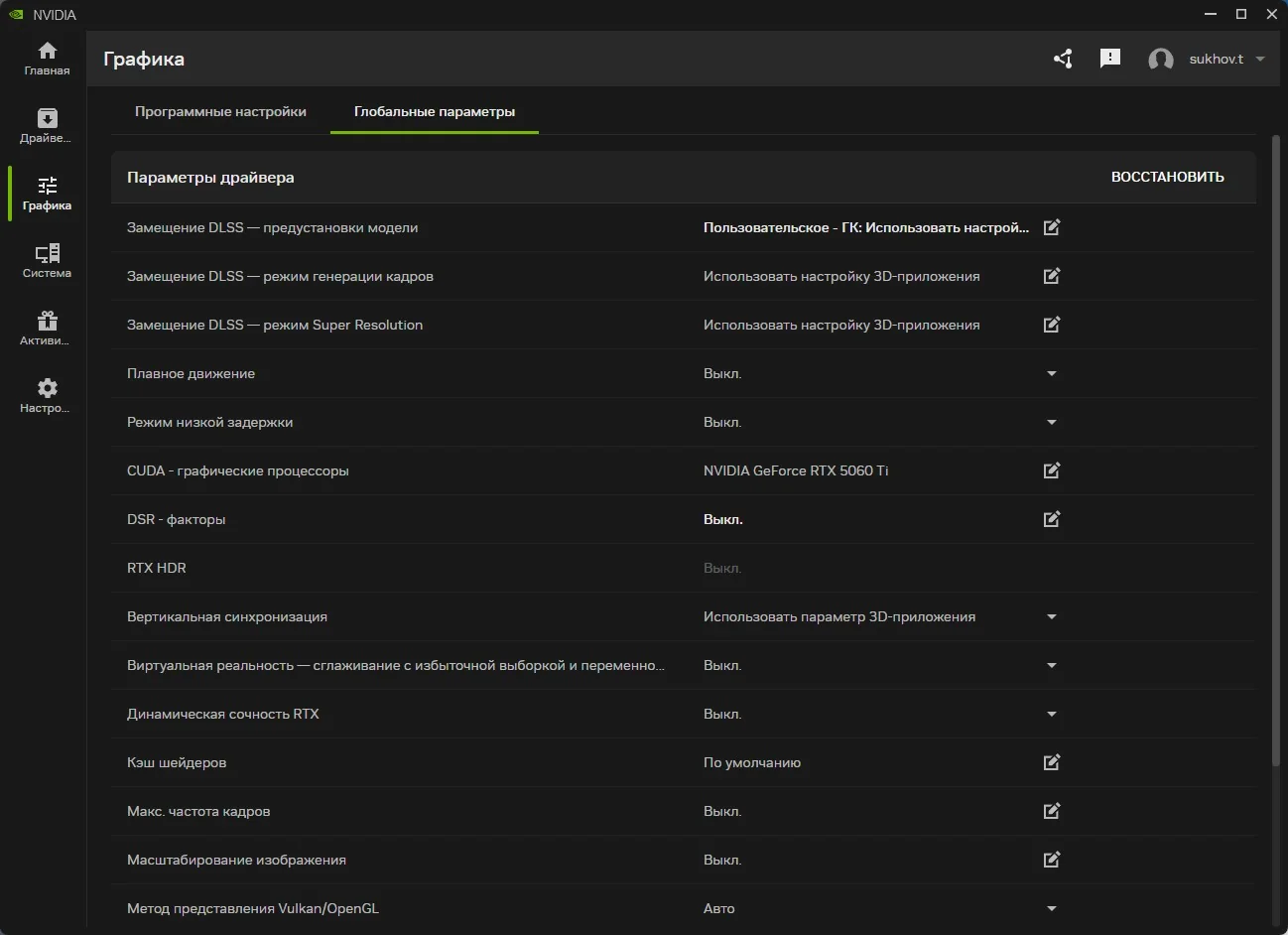Image resolution: width=1288 pixels, height=935 pixels.
Task: Switch to Программные настройки tab
Action: tap(220, 111)
